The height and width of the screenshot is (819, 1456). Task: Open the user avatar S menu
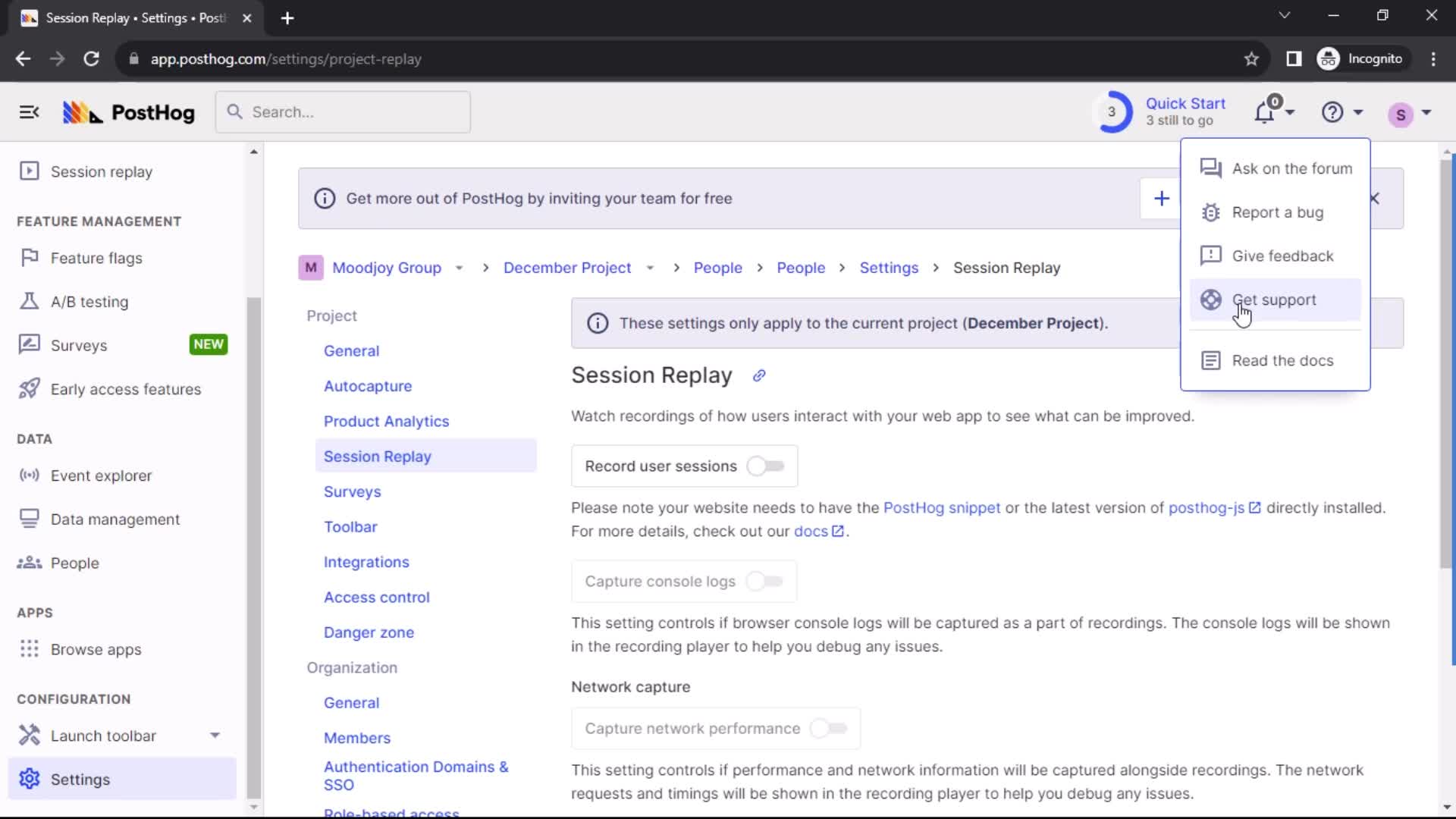click(1401, 114)
